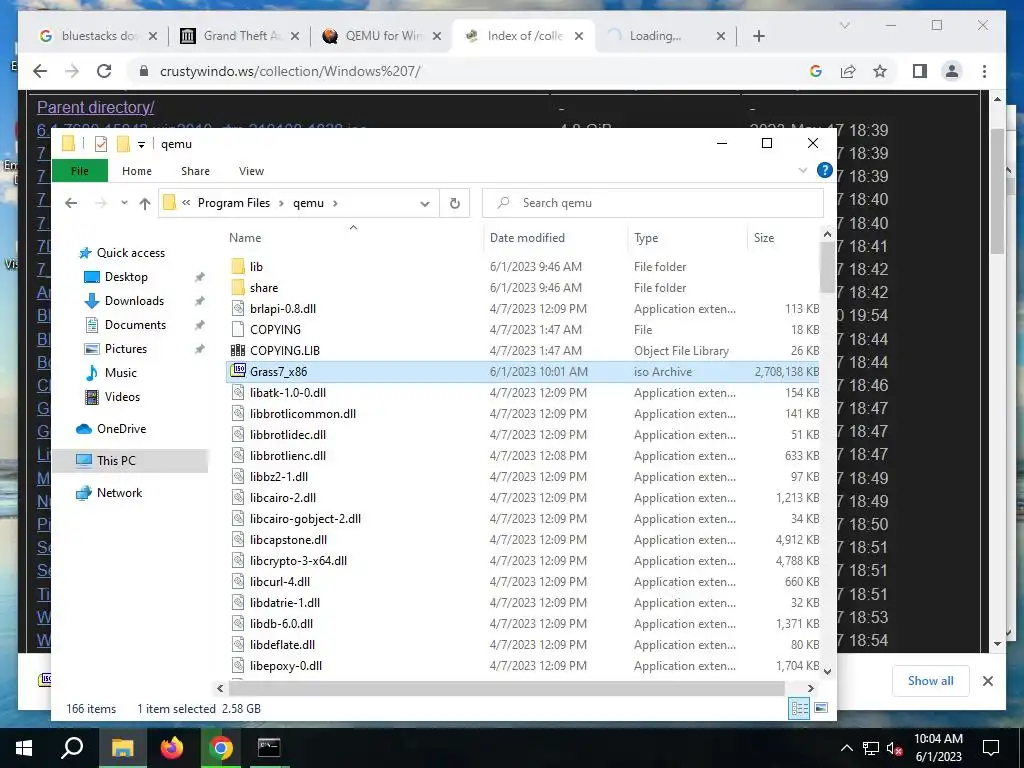The width and height of the screenshot is (1024, 768).
Task: Go up one folder level in Explorer
Action: point(145,203)
